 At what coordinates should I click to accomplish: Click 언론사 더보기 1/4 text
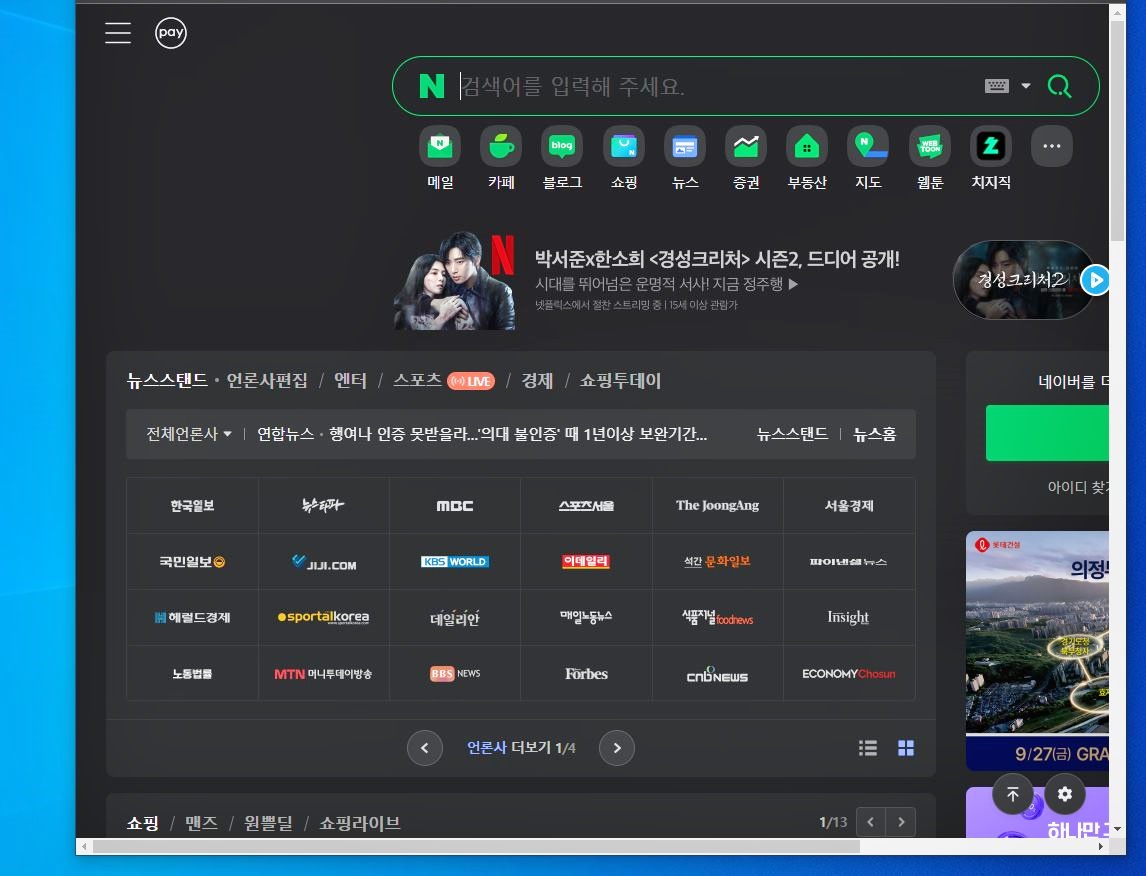[521, 748]
